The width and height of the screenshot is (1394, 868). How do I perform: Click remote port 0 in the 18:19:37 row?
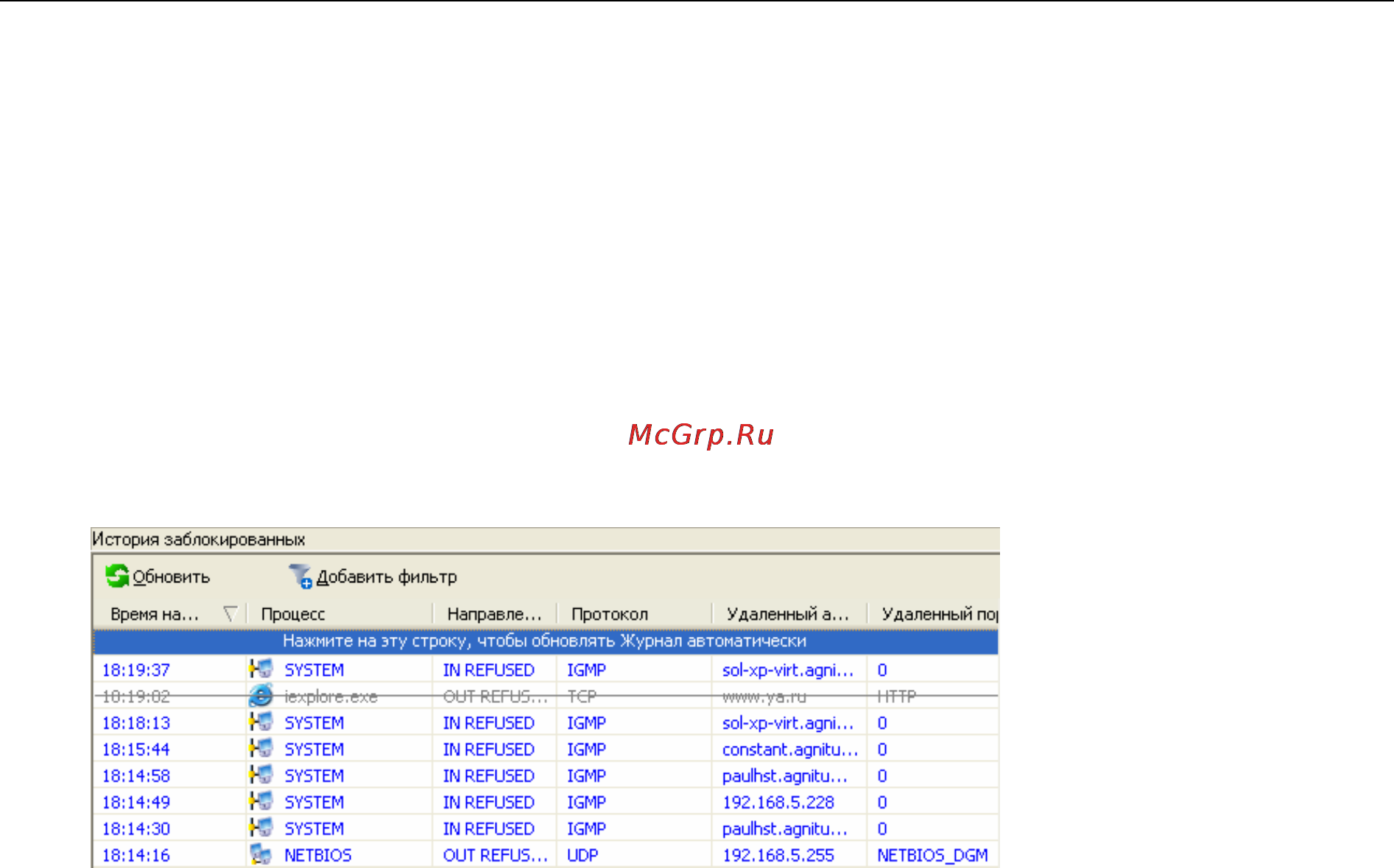pyautogui.click(x=882, y=670)
